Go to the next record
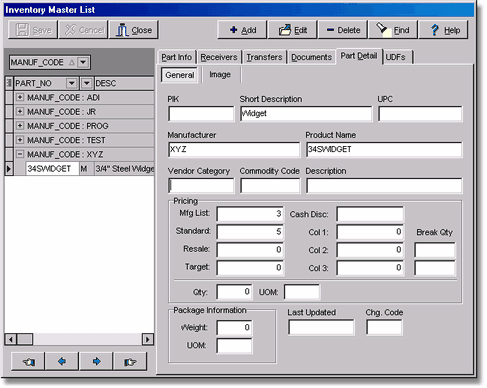This screenshot has width=487, height=388. (96, 361)
